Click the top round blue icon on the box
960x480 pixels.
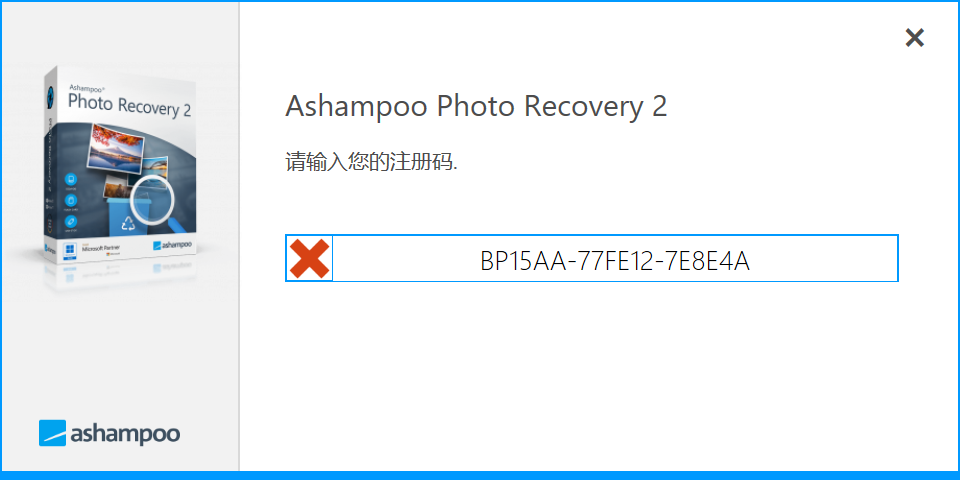(70, 180)
